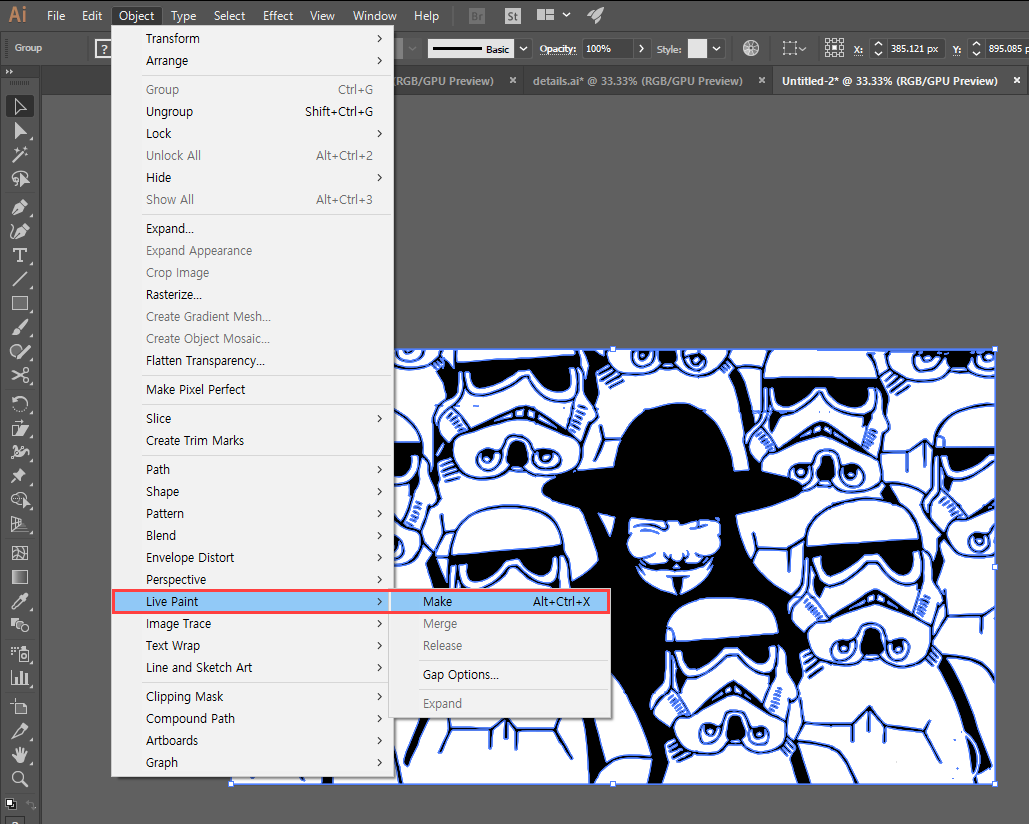The image size is (1029, 824).
Task: Select the Hand tool
Action: [20, 754]
